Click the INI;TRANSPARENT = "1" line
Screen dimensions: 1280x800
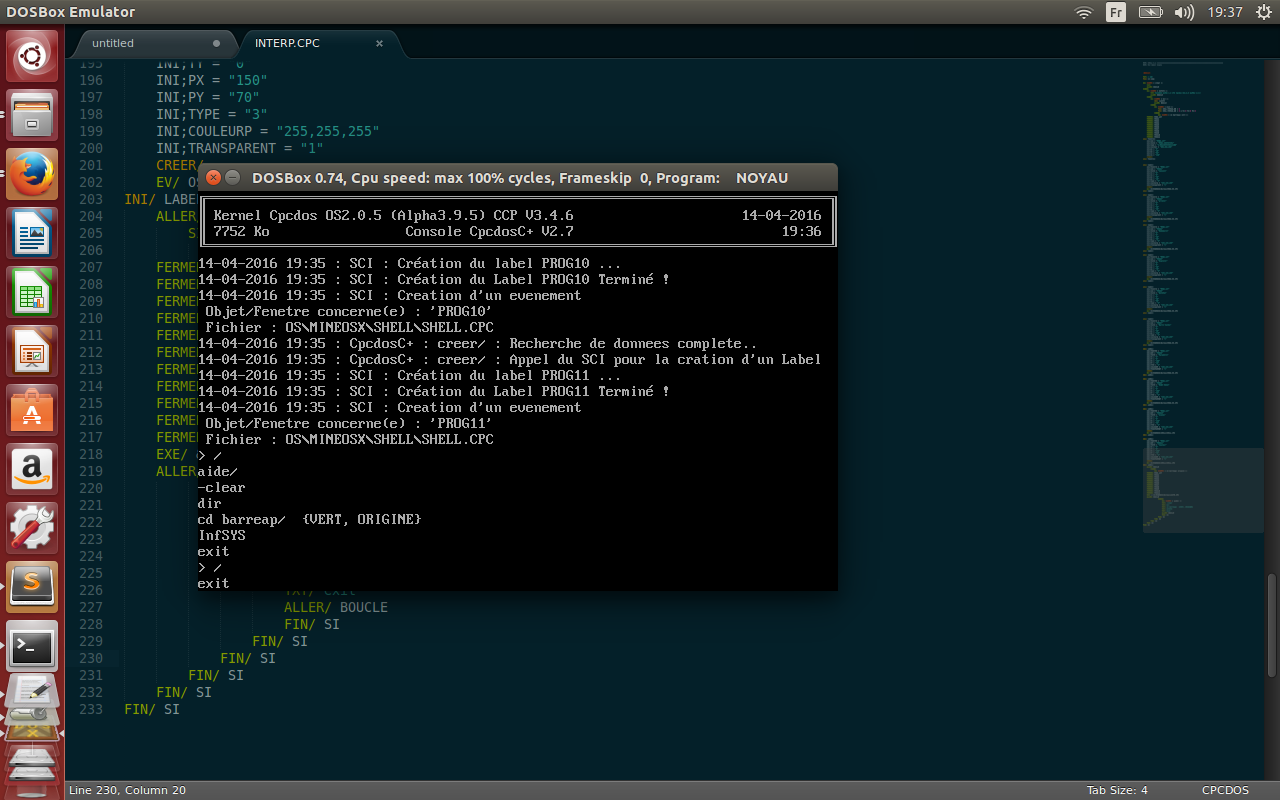[240, 148]
